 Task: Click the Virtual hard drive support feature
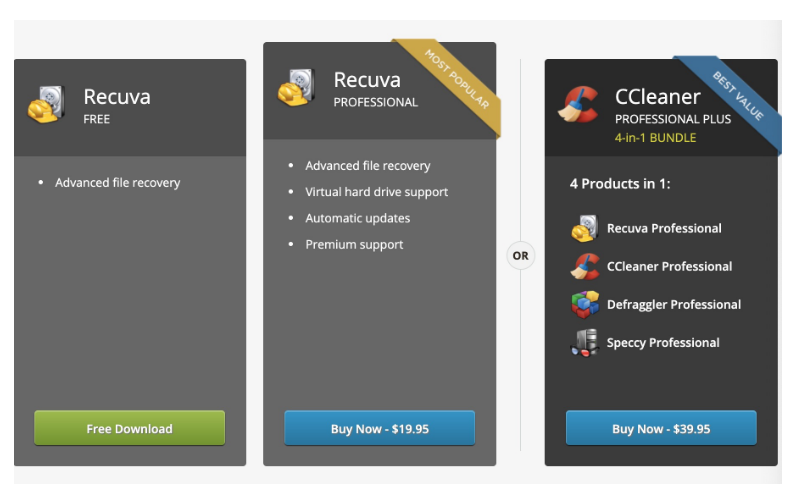[376, 192]
